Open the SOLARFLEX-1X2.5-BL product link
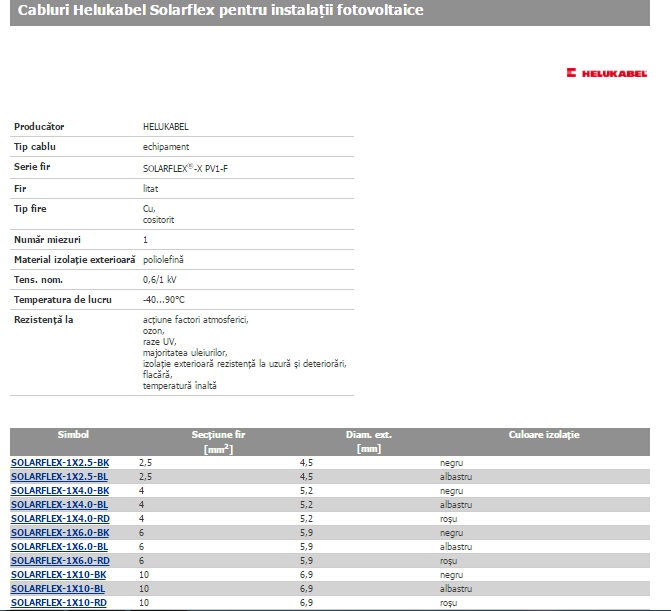The width and height of the screenshot is (671, 611). 59,477
